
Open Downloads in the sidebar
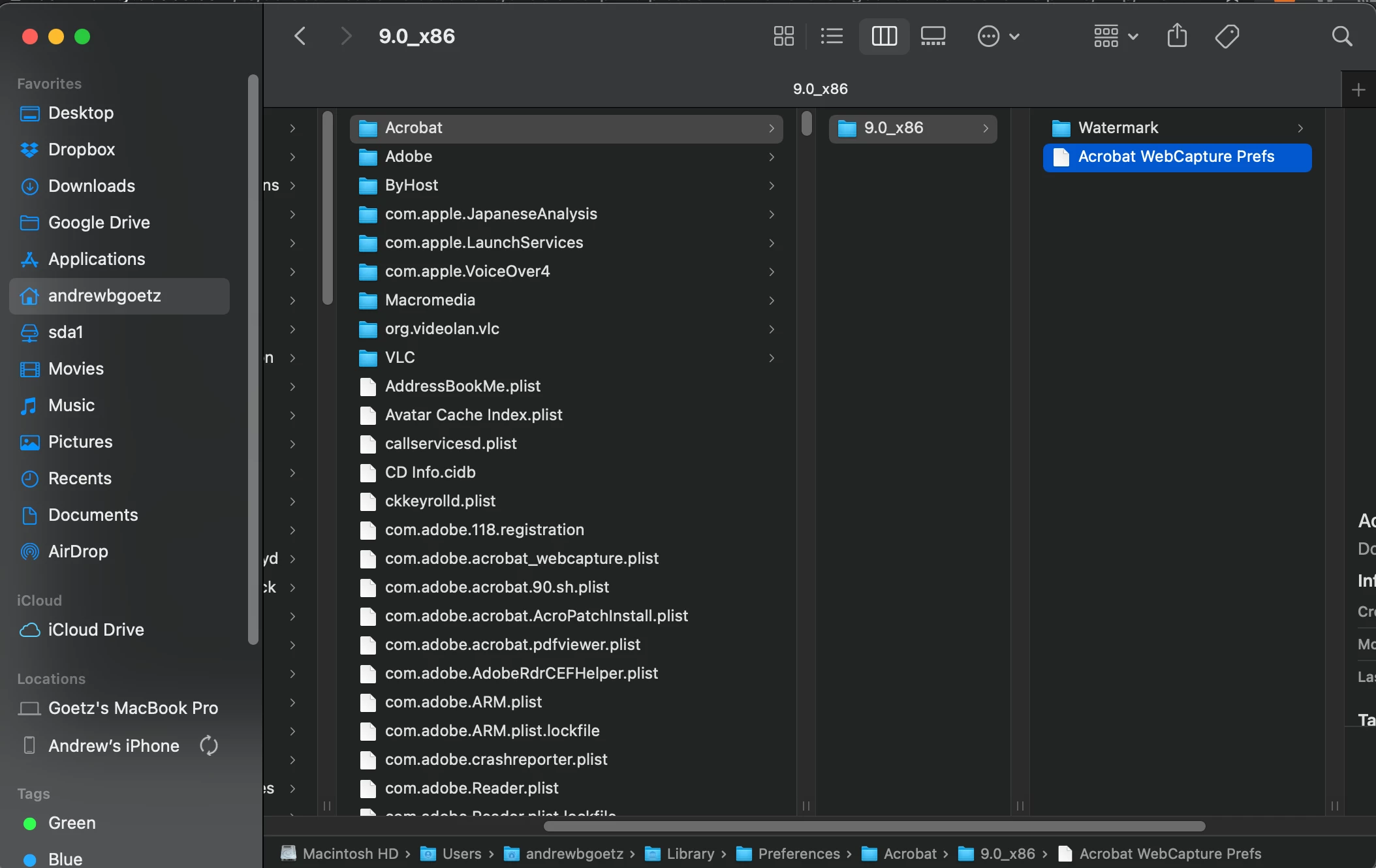coord(91,186)
